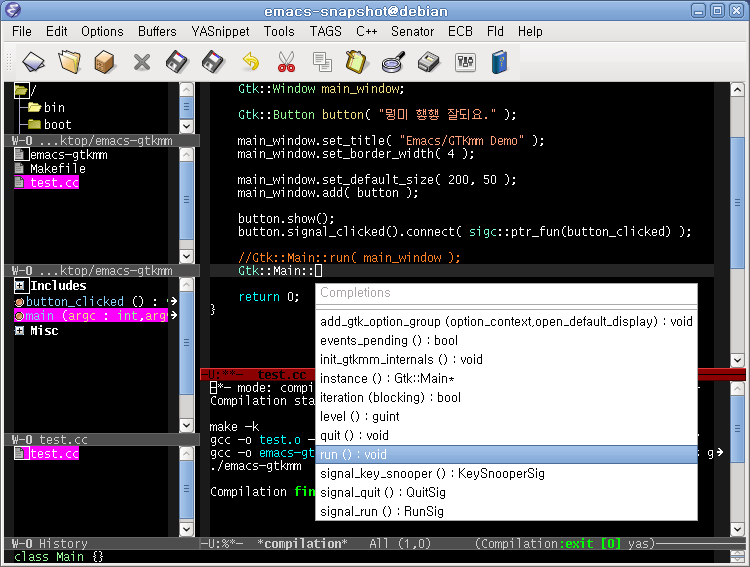Choose 'signal_key_snooper' completion entry

[506, 474]
